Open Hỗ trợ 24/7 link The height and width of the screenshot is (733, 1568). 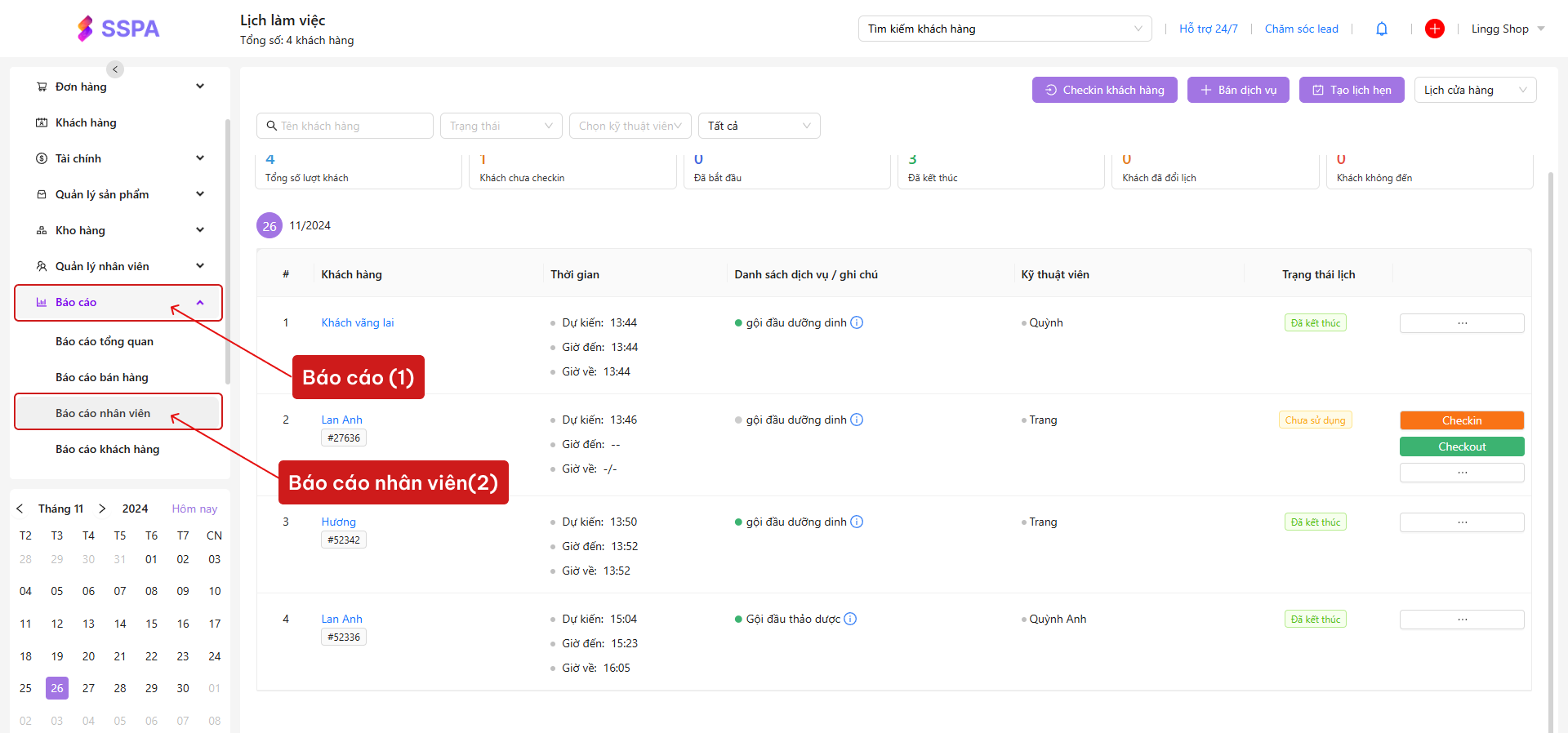1208,29
